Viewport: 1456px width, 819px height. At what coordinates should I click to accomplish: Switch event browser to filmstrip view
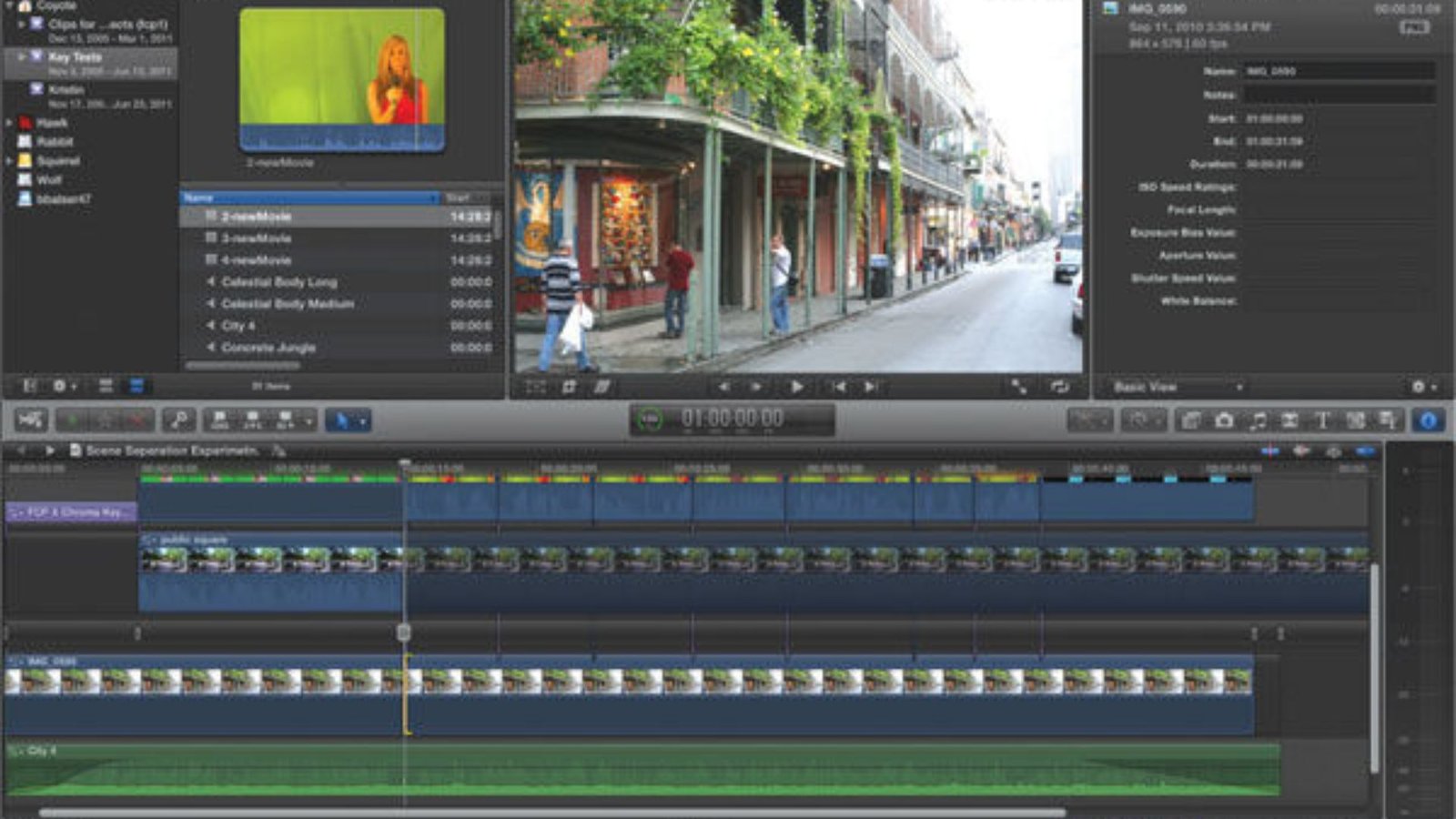106,386
